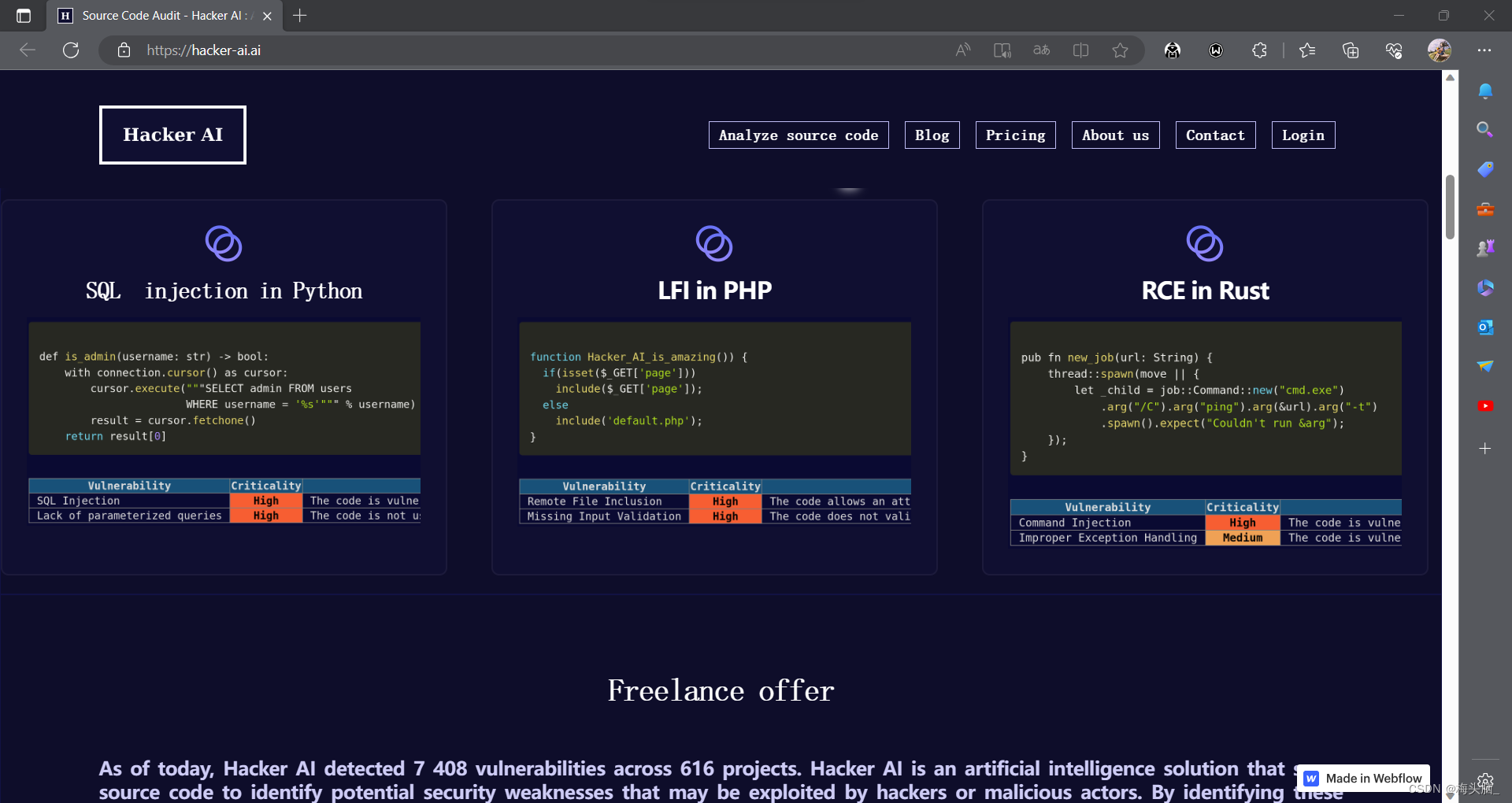
Task: Open a new tab with plus button
Action: pyautogui.click(x=300, y=16)
